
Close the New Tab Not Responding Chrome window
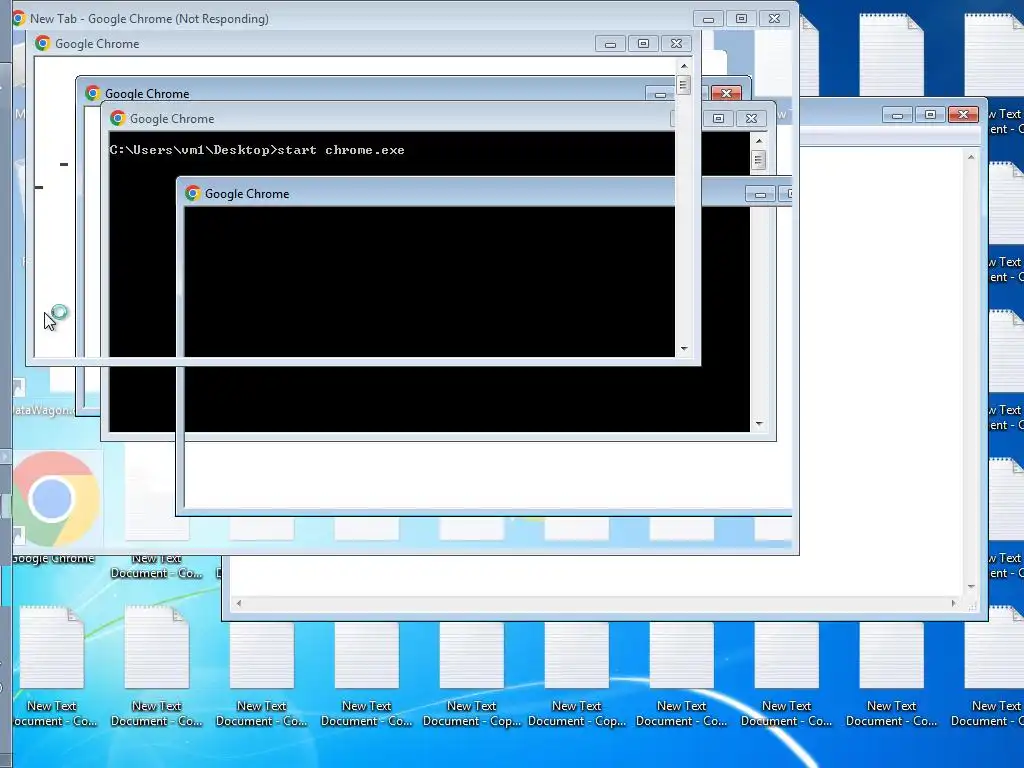(x=775, y=19)
